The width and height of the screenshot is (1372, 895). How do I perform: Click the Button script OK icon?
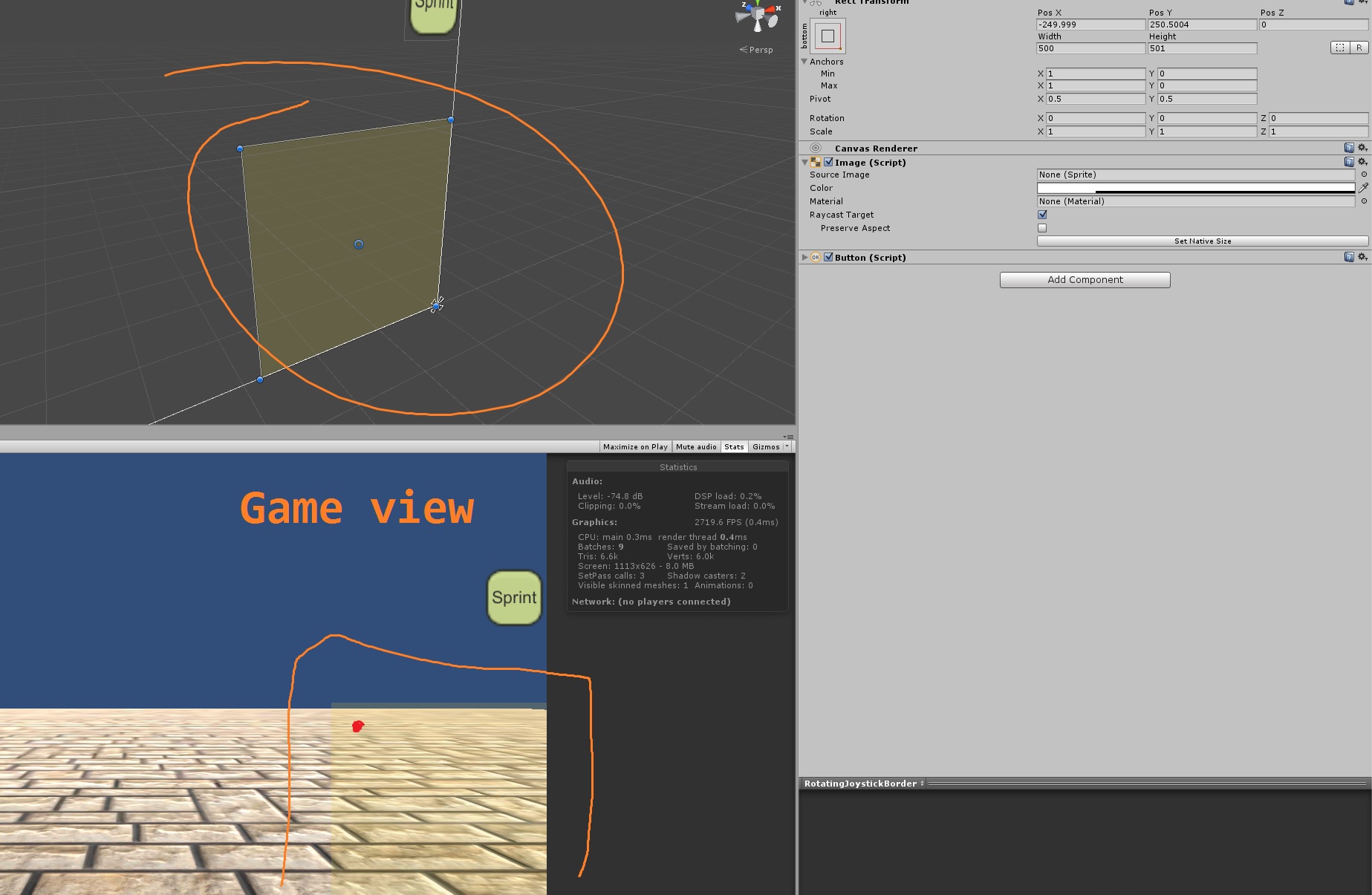(816, 257)
